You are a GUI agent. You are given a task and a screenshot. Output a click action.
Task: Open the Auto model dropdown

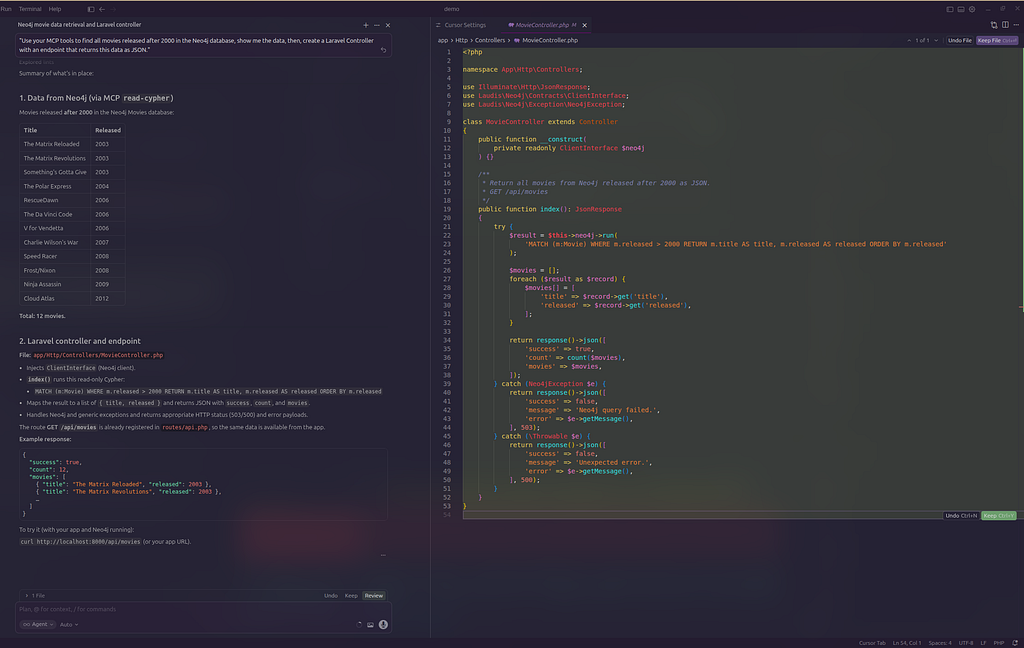69,624
